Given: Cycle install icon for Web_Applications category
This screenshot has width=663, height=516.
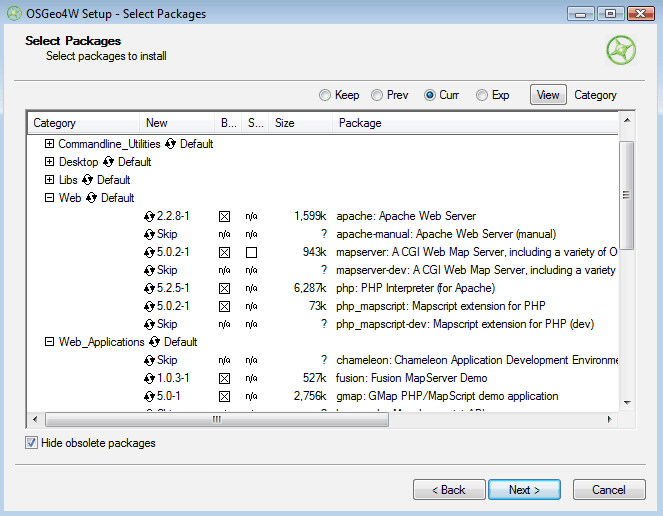Looking at the screenshot, I should click(x=154, y=342).
